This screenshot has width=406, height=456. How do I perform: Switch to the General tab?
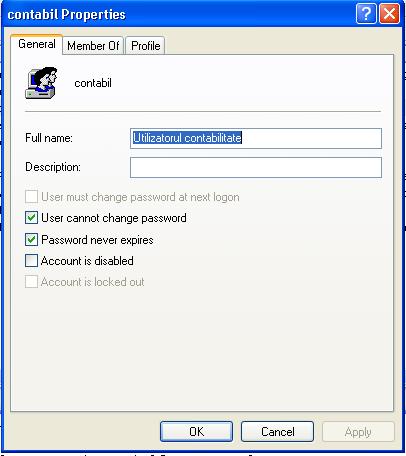tap(37, 44)
